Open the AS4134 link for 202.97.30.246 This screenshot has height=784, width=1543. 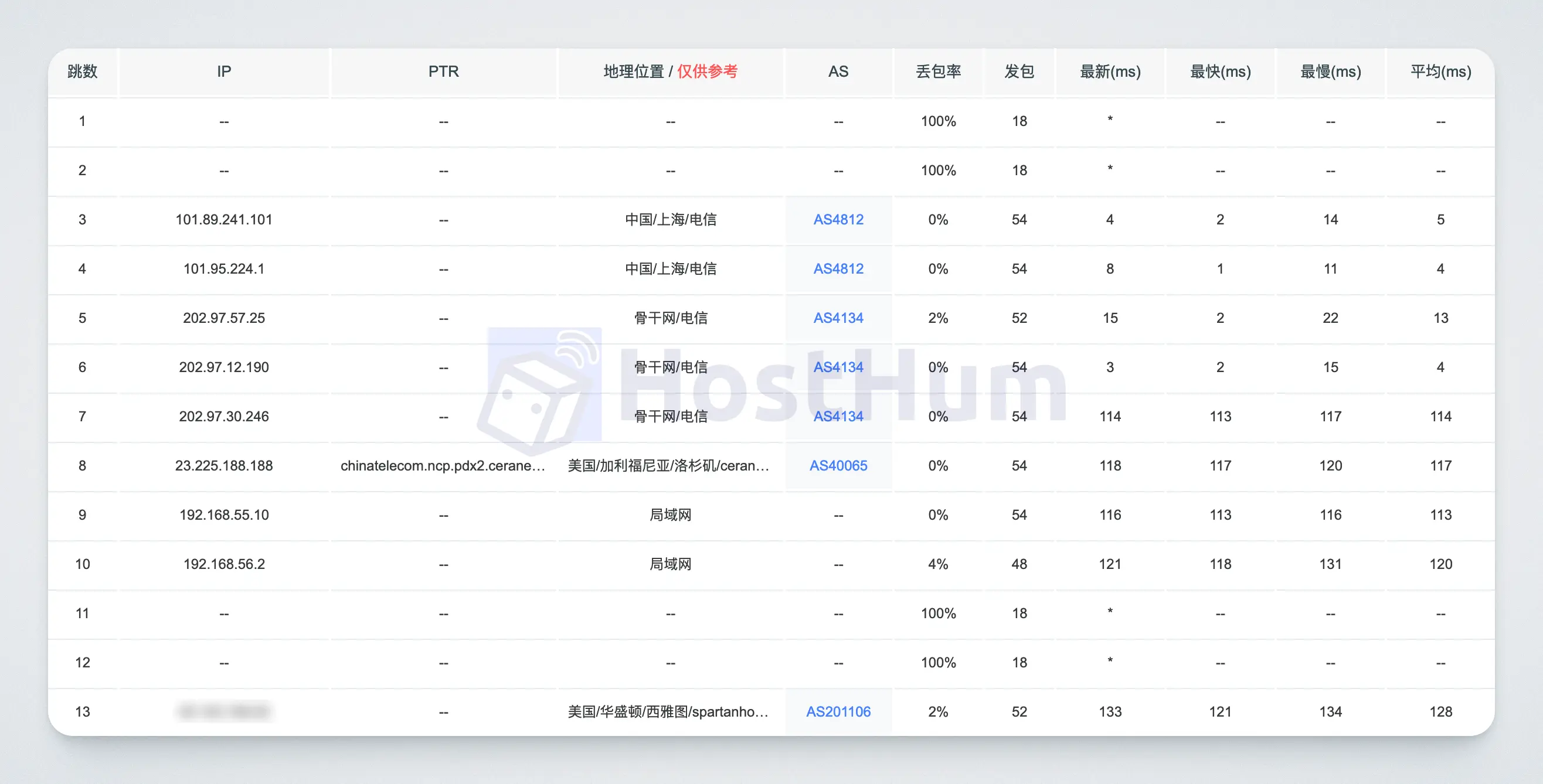tap(838, 416)
